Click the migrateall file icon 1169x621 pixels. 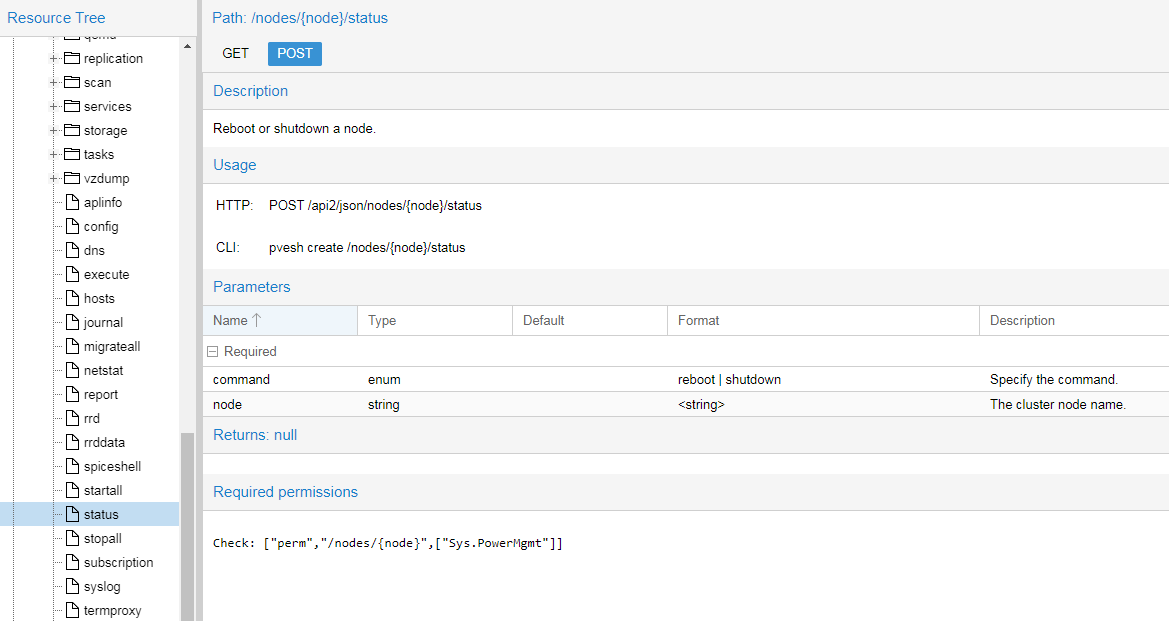pyautogui.click(x=72, y=346)
